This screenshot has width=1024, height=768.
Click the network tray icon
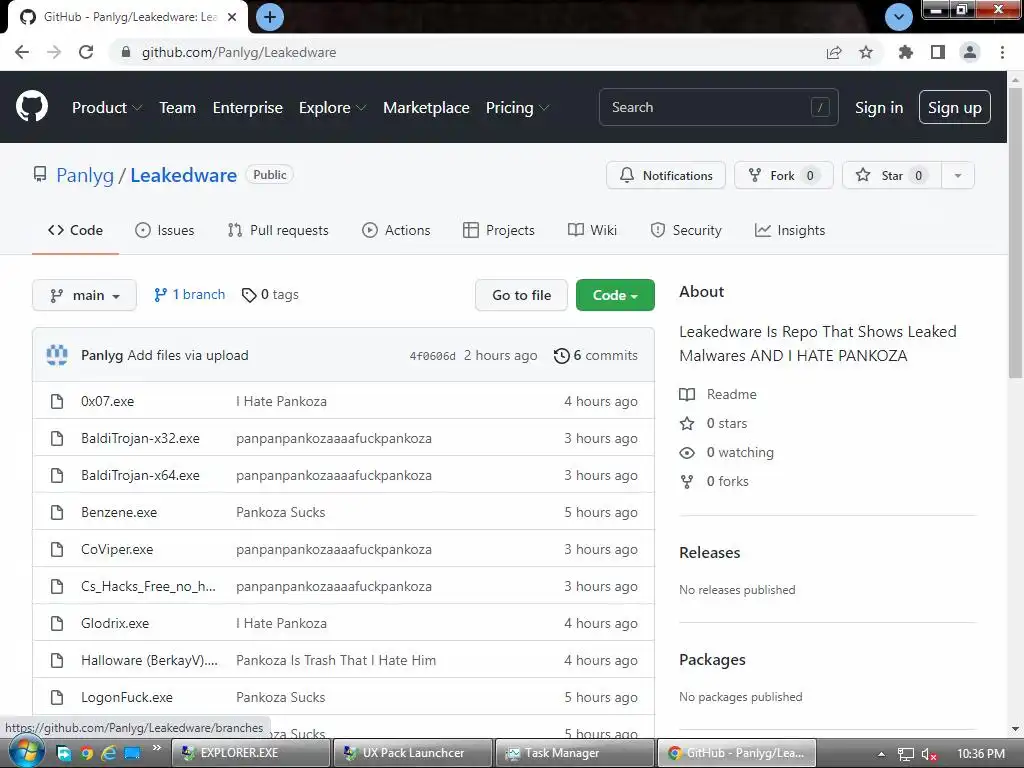pos(905,754)
